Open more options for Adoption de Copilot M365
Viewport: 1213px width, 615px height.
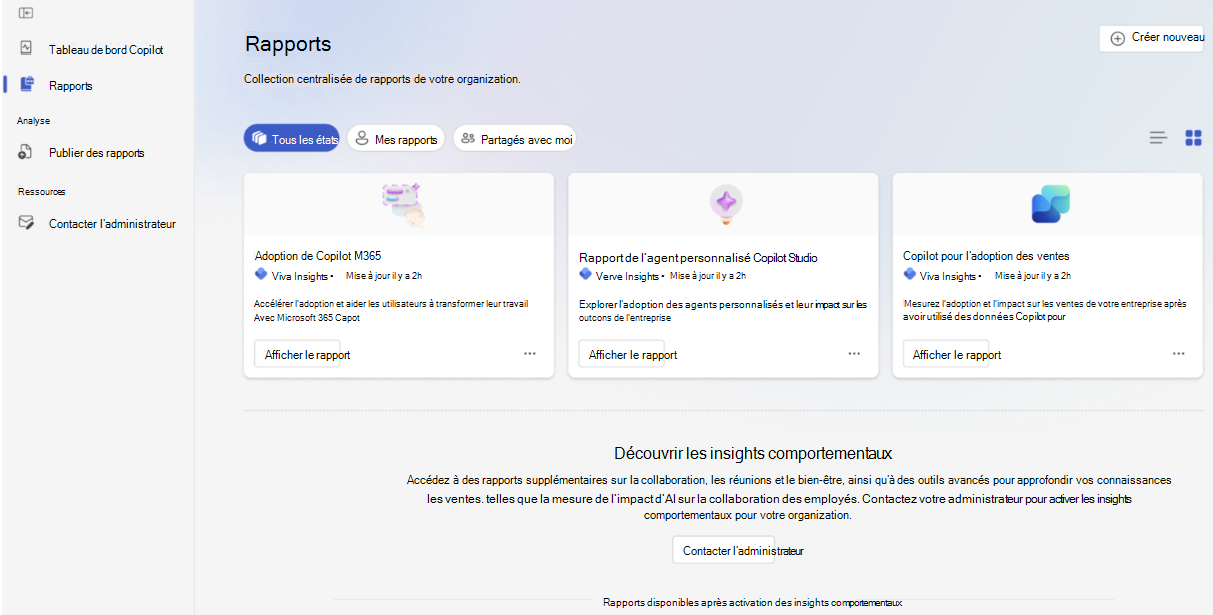[530, 353]
